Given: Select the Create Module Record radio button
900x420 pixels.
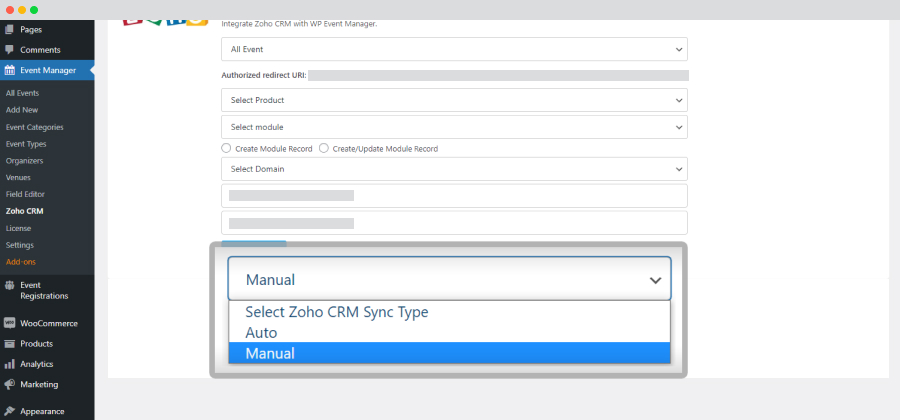Looking at the screenshot, I should coord(226,148).
